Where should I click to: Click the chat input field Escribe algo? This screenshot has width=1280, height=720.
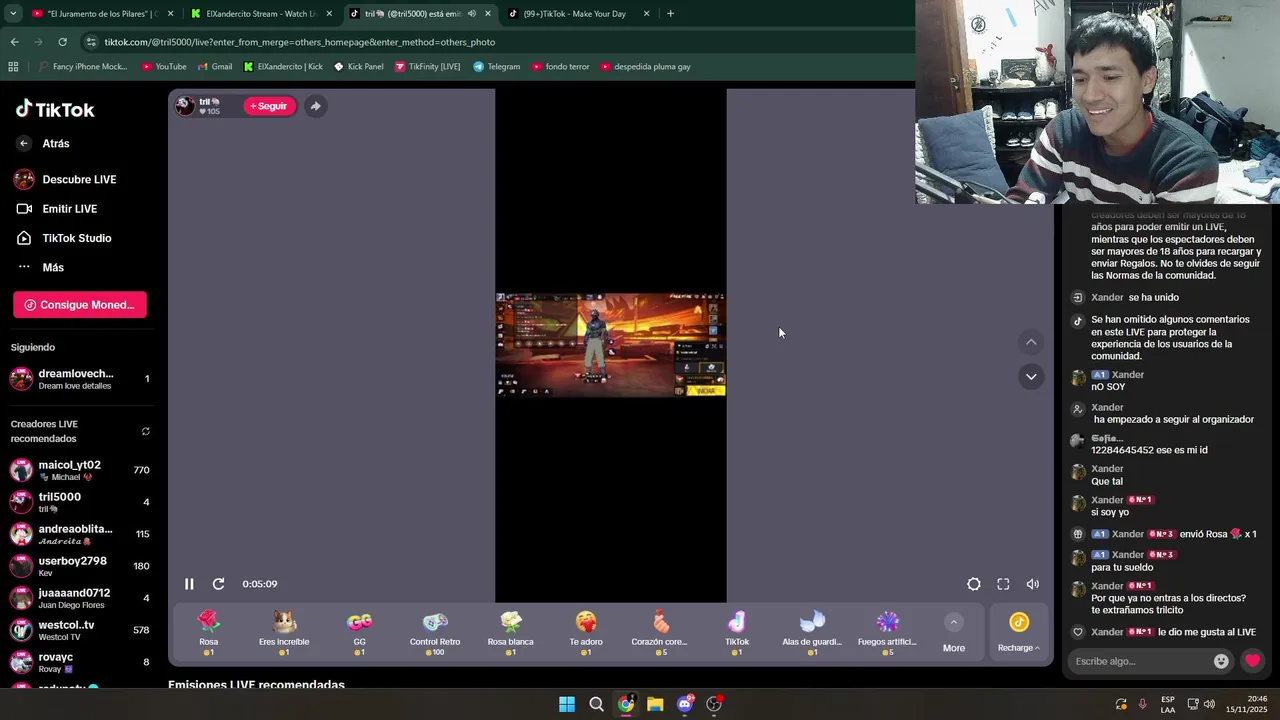pyautogui.click(x=1141, y=661)
